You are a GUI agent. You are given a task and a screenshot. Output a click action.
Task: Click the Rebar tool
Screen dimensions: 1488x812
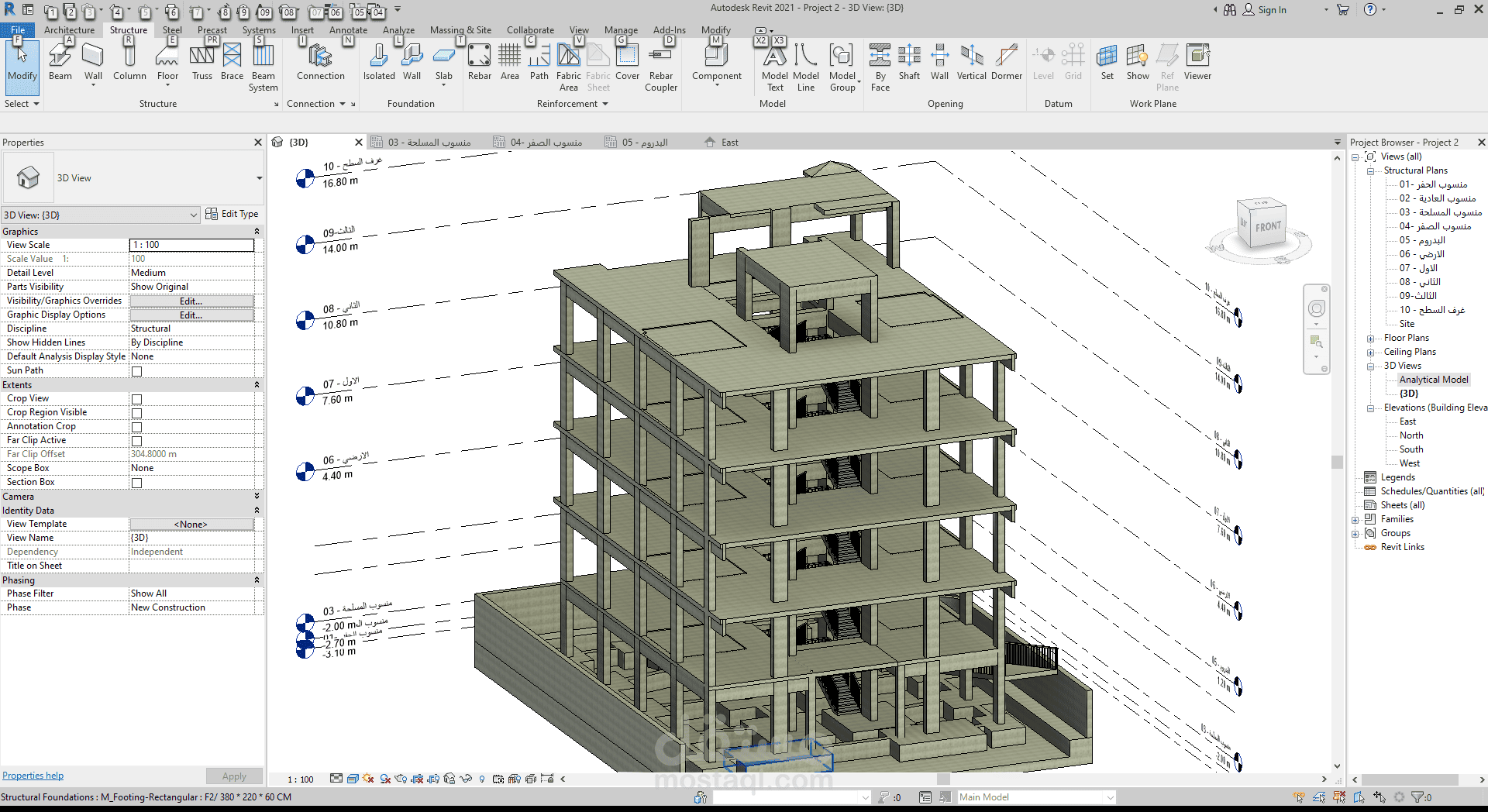[x=480, y=62]
